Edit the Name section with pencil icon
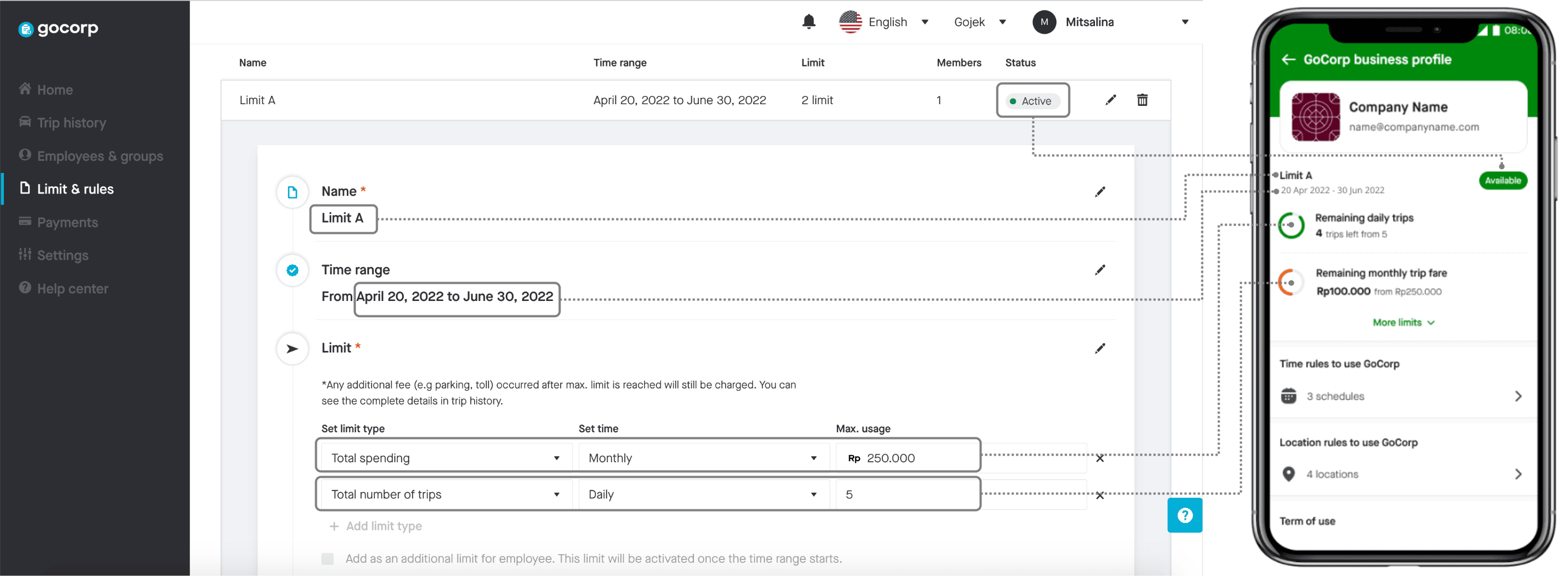1568x577 pixels. point(1099,192)
